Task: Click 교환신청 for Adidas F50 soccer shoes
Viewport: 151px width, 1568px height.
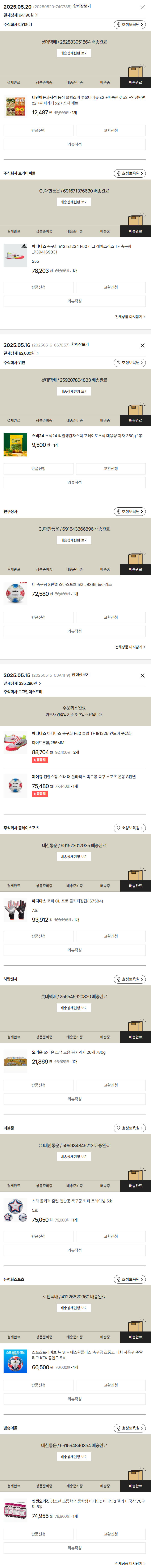Action: point(111,287)
